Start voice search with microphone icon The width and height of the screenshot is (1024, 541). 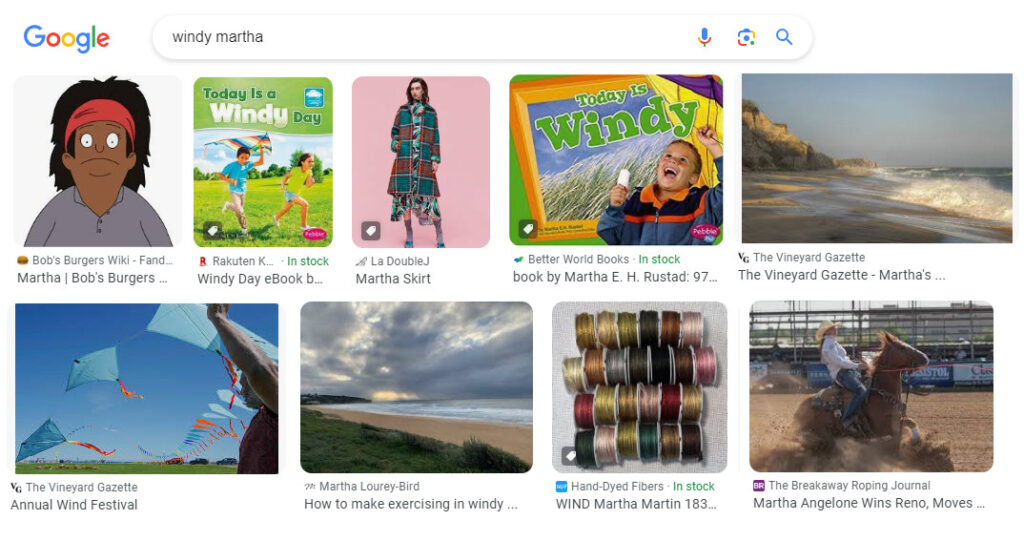pos(705,37)
